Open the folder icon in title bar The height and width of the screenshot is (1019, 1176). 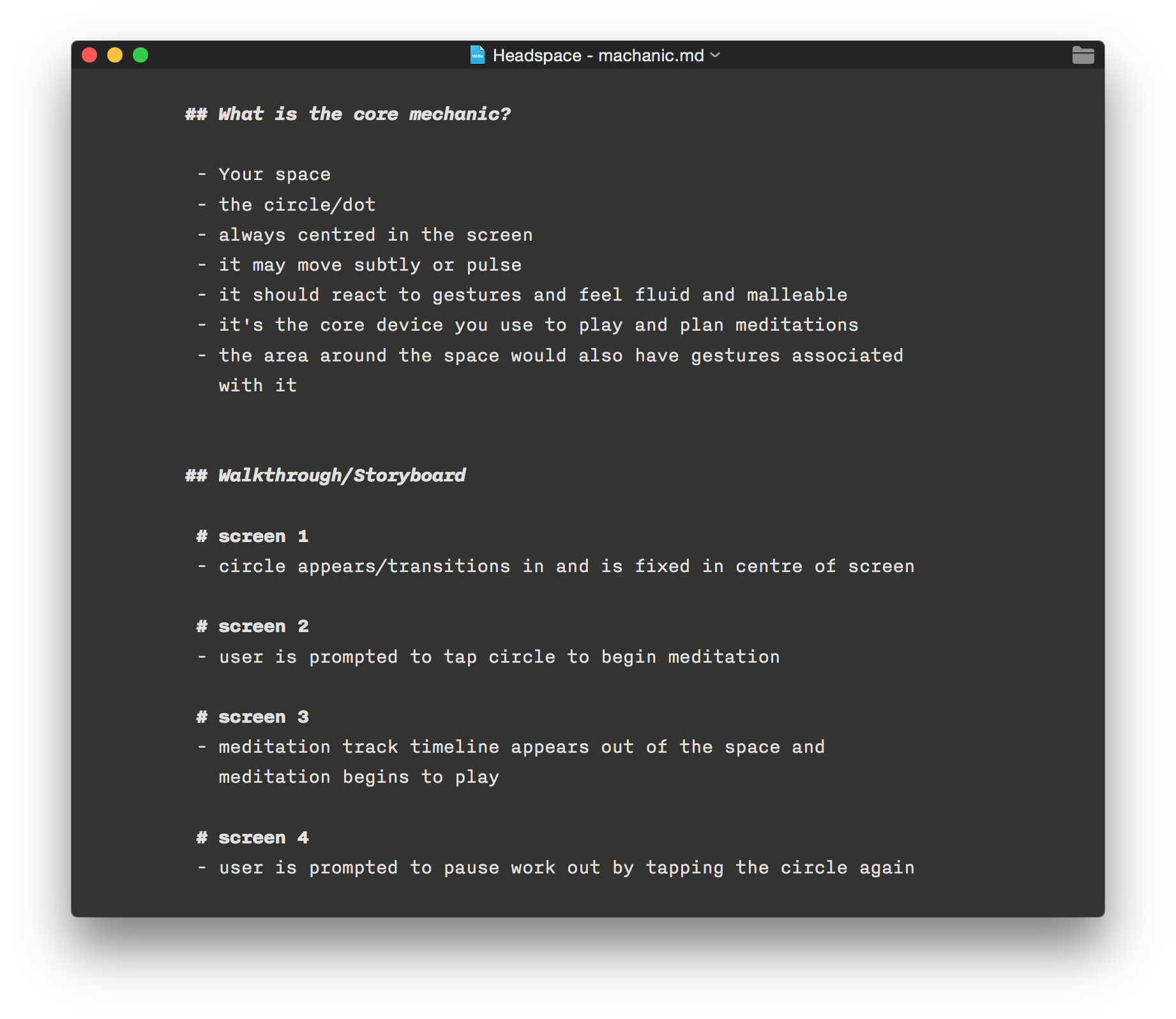(x=1083, y=56)
